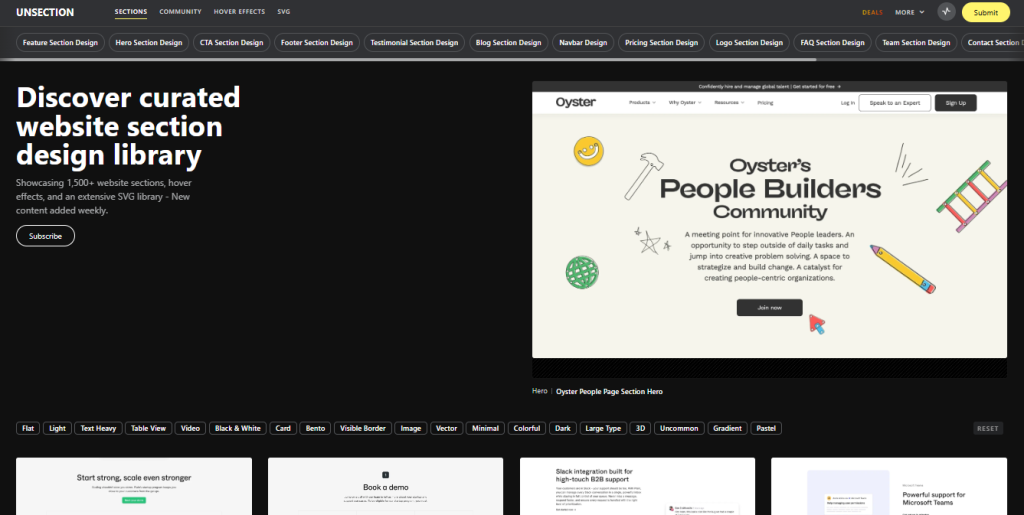1024x515 pixels.
Task: Select Navbar Design category
Action: (x=583, y=42)
